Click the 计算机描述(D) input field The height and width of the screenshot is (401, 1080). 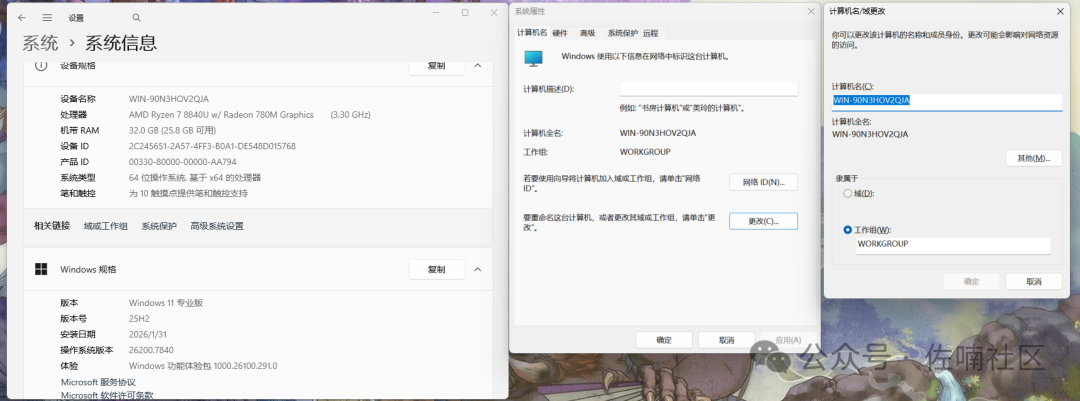click(709, 88)
